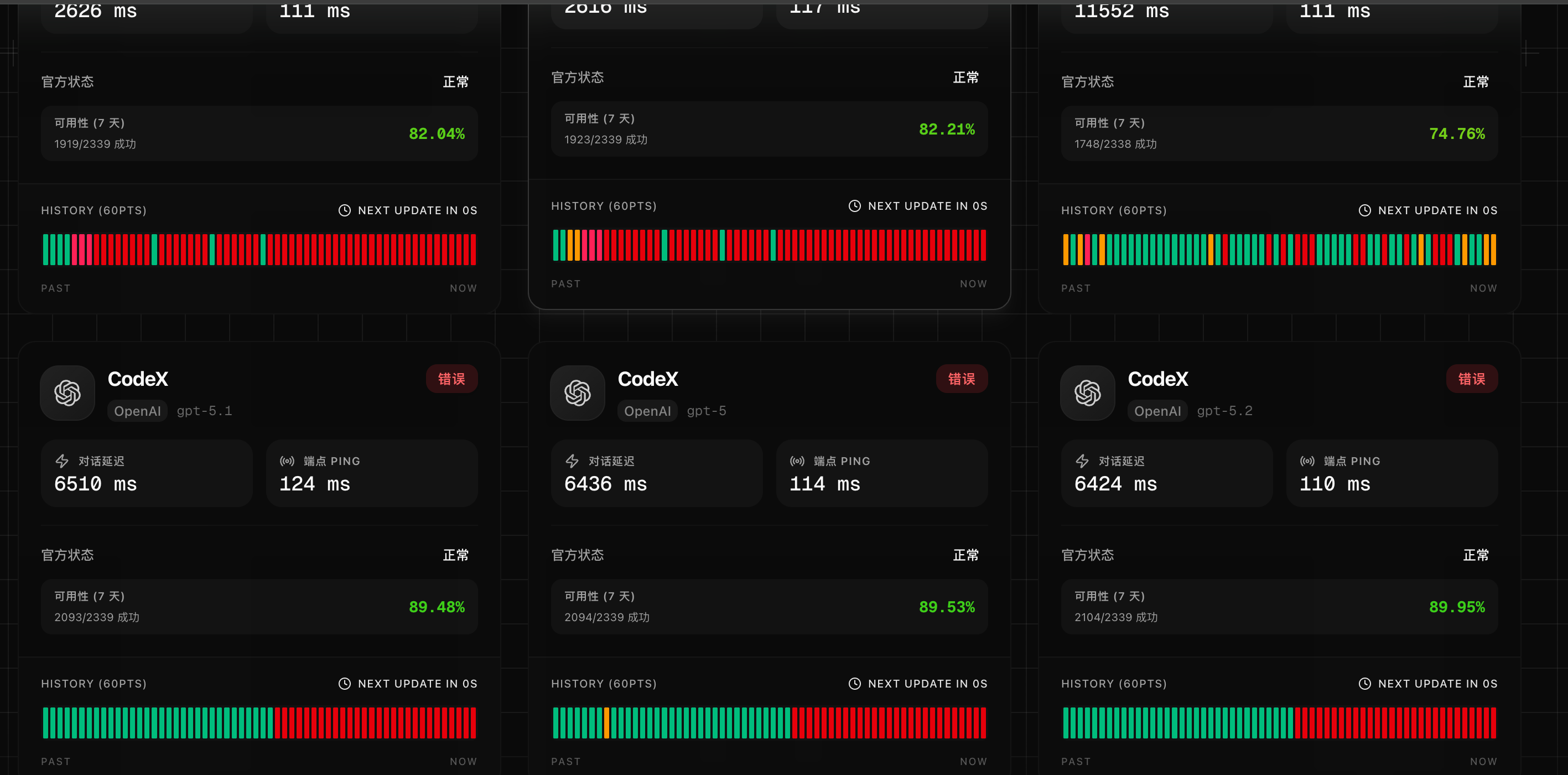This screenshot has width=1568, height=775.
Task: Click clock icon beside gpt-5.1 next update
Action: 345,683
